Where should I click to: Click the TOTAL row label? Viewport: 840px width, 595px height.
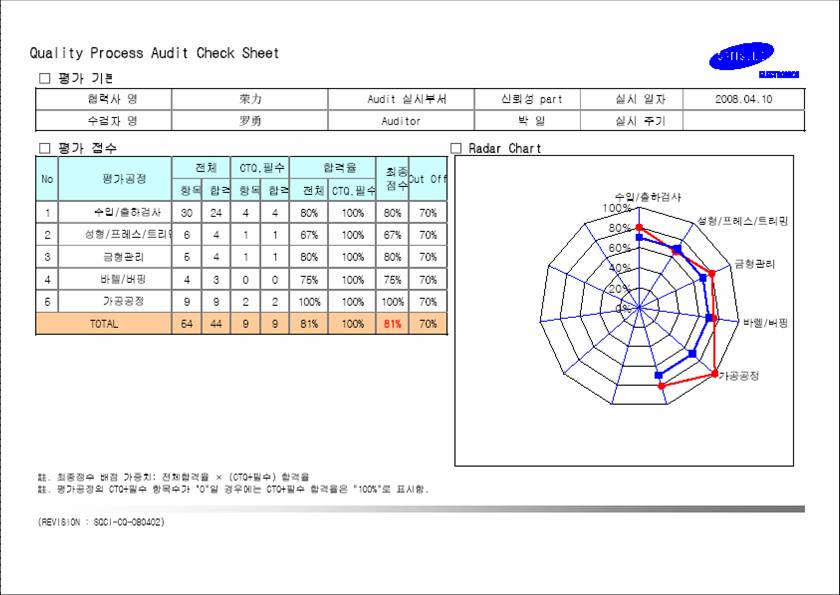point(104,324)
